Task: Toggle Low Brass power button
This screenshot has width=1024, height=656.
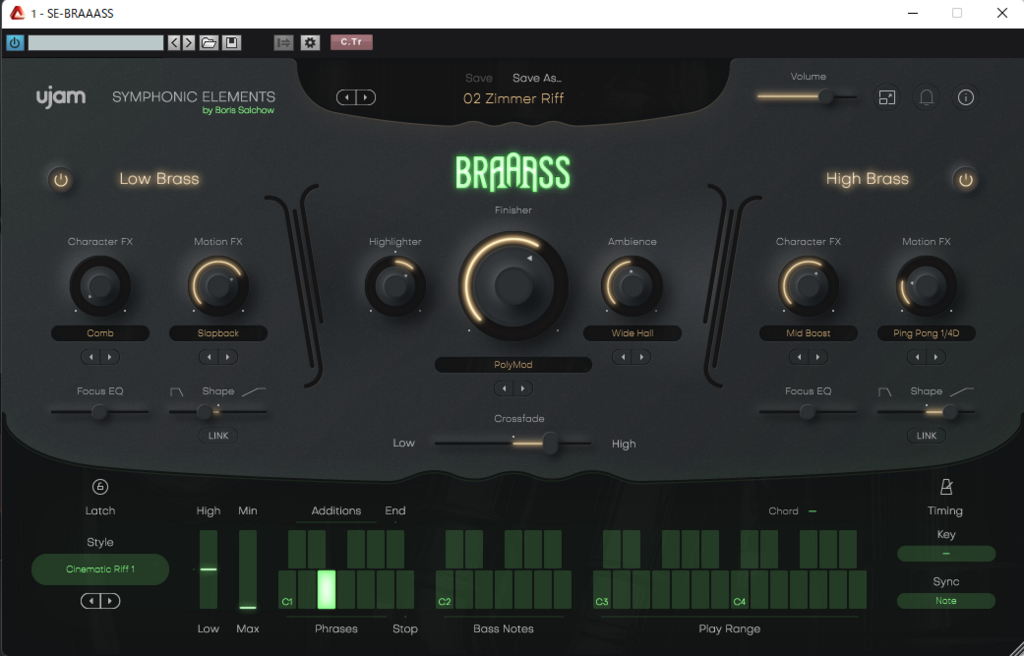Action: coord(61,180)
